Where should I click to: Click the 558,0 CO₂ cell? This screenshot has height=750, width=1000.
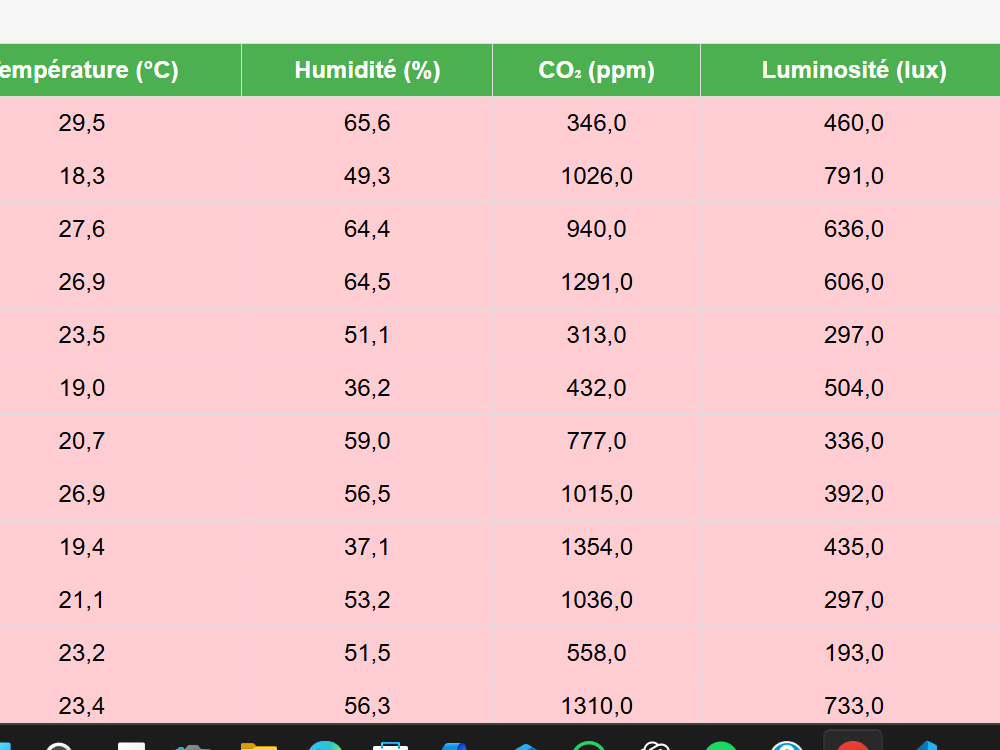[x=596, y=652]
